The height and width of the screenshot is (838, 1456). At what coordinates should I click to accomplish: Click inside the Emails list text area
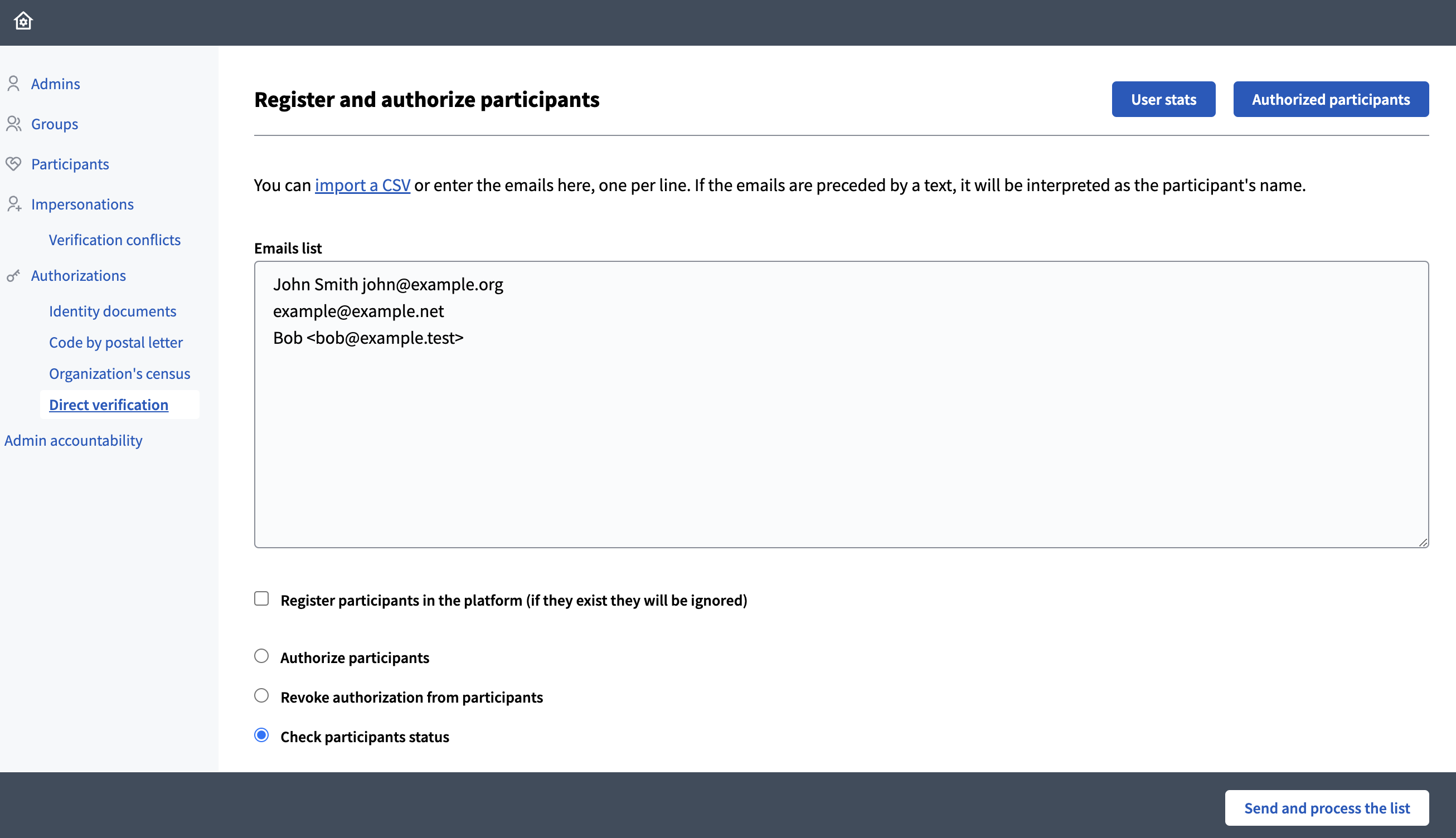coord(841,437)
